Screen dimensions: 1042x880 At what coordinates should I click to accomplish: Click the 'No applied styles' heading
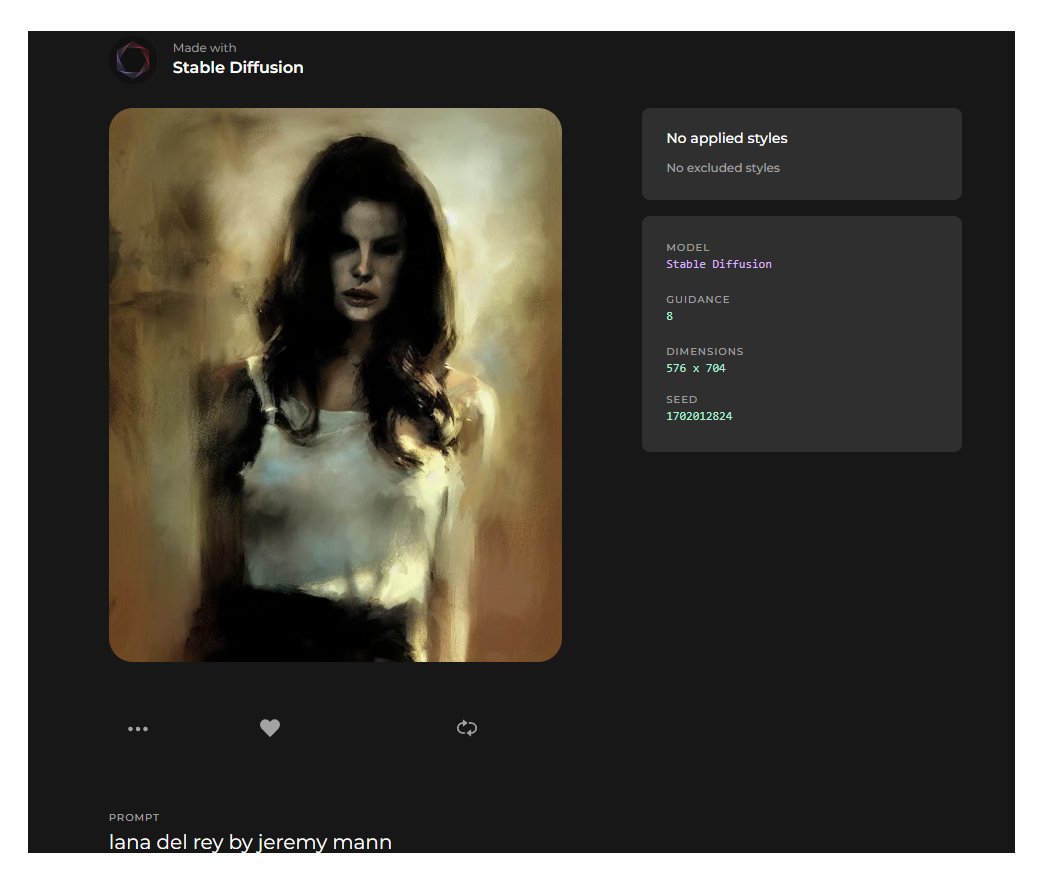coord(726,138)
